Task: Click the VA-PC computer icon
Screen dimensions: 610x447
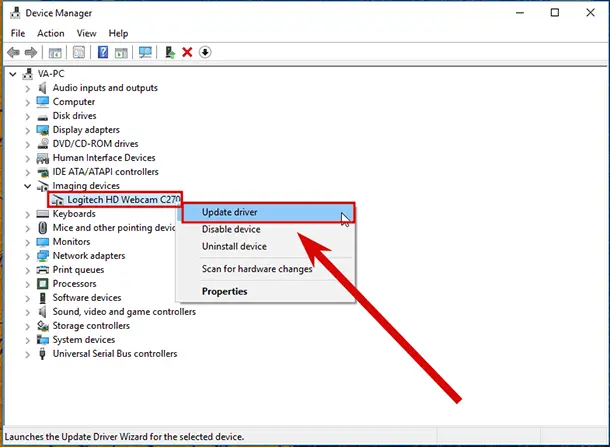Action: pos(28,74)
